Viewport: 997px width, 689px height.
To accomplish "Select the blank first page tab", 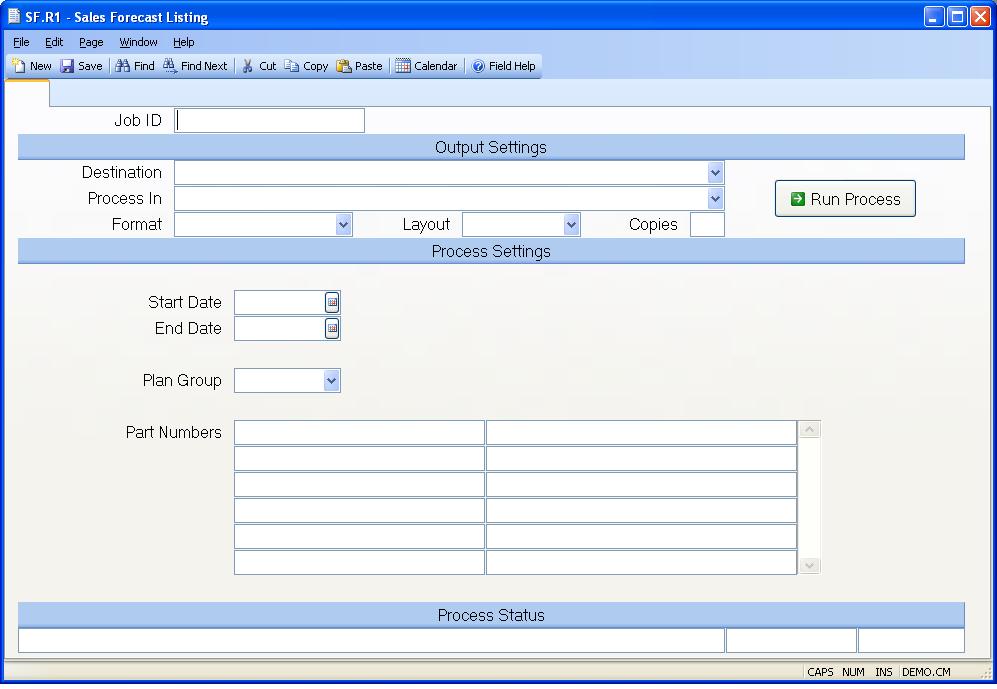I will 27,93.
